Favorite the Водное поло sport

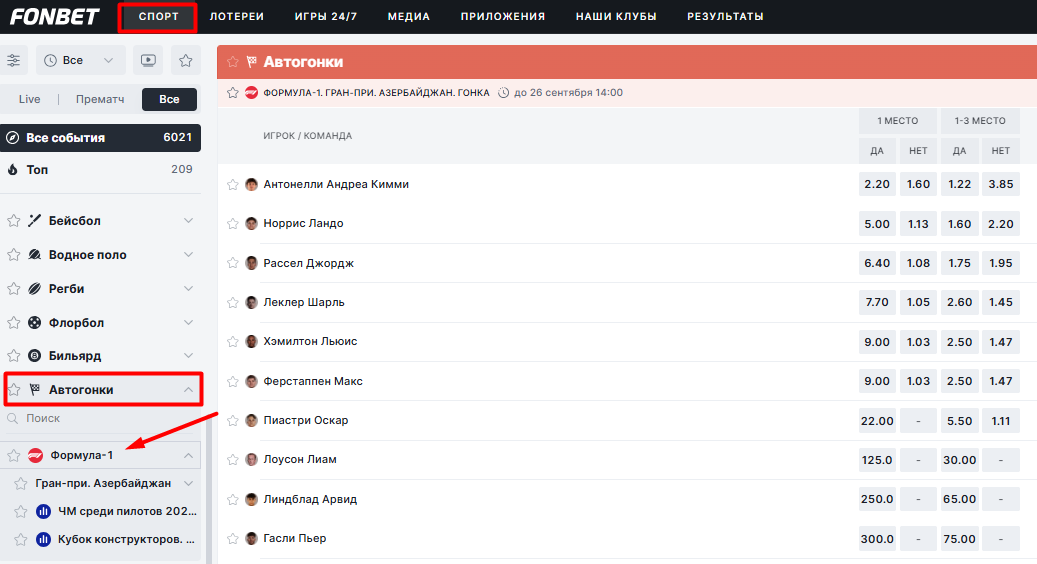coord(13,255)
